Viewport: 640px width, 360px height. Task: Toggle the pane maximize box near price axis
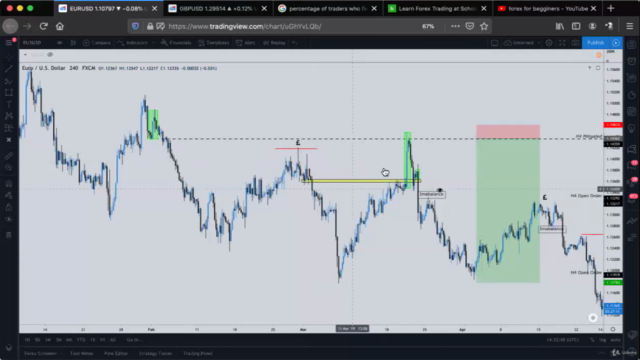[x=598, y=68]
